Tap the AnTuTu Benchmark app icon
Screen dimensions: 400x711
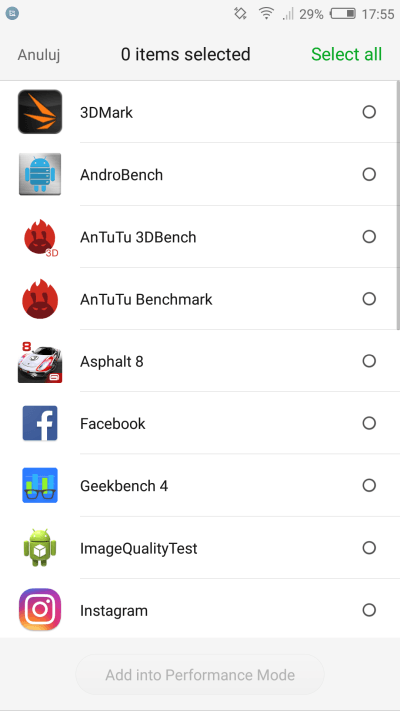[40, 299]
